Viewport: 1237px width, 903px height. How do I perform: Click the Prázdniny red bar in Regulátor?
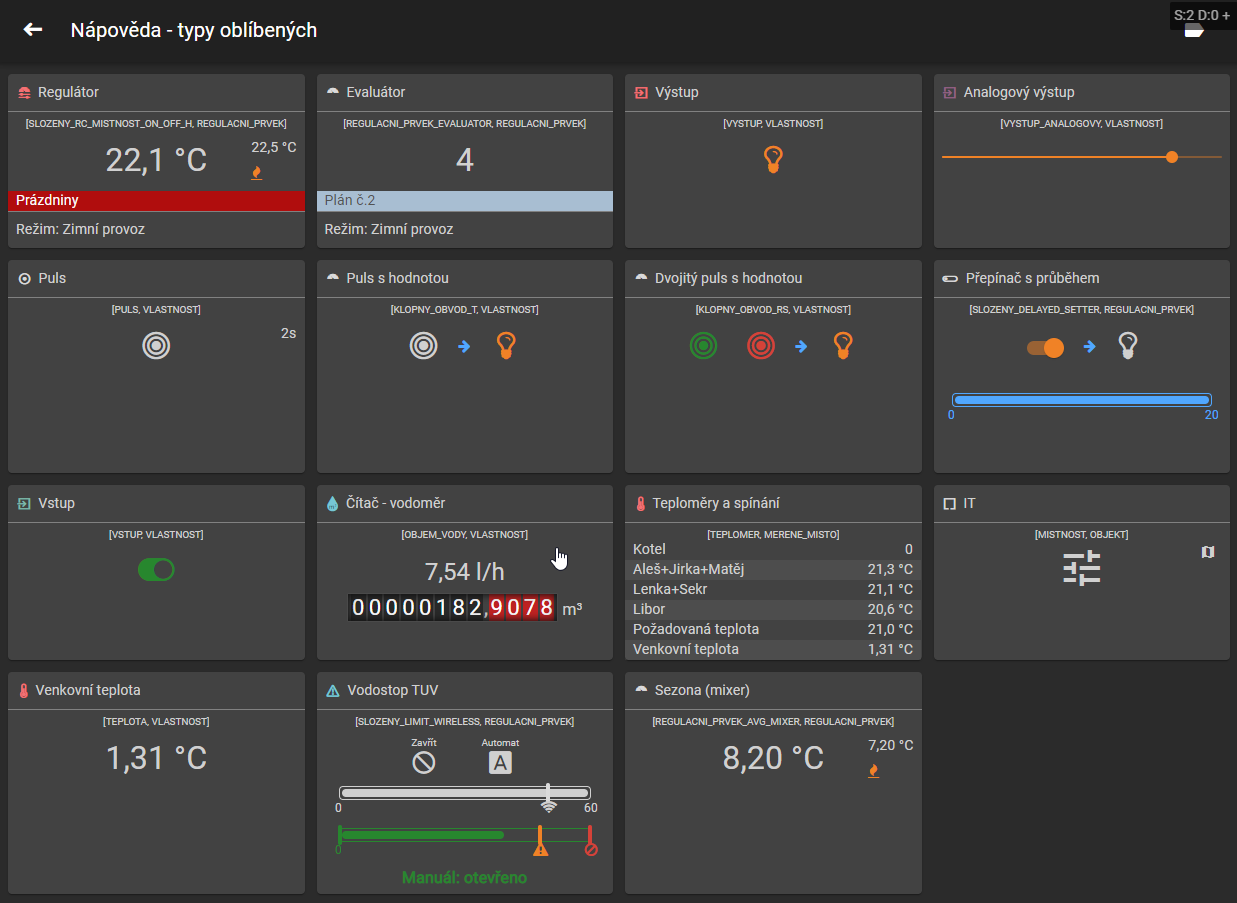click(x=156, y=201)
